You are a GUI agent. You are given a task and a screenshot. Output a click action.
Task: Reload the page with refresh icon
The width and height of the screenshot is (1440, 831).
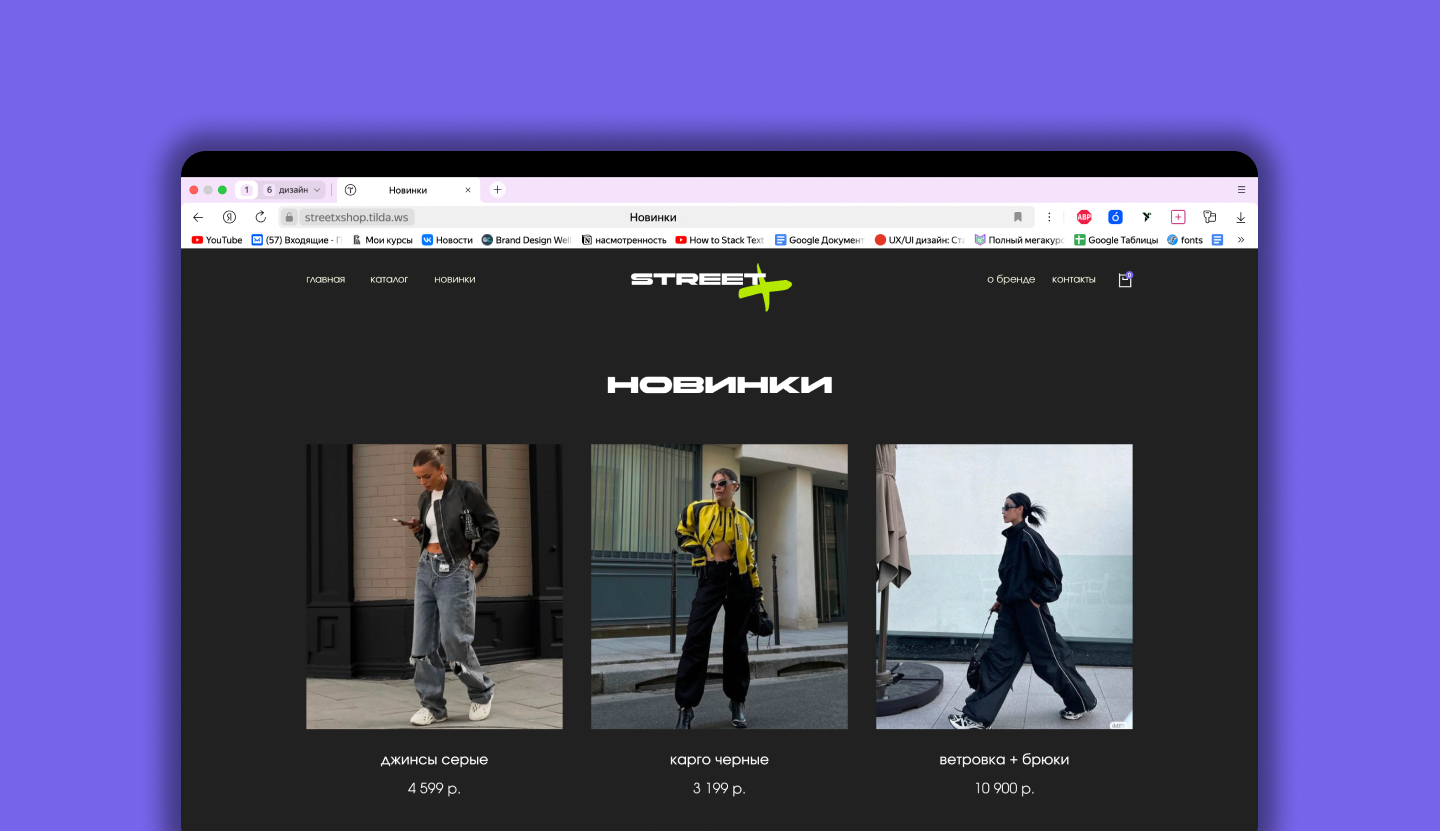tap(261, 217)
